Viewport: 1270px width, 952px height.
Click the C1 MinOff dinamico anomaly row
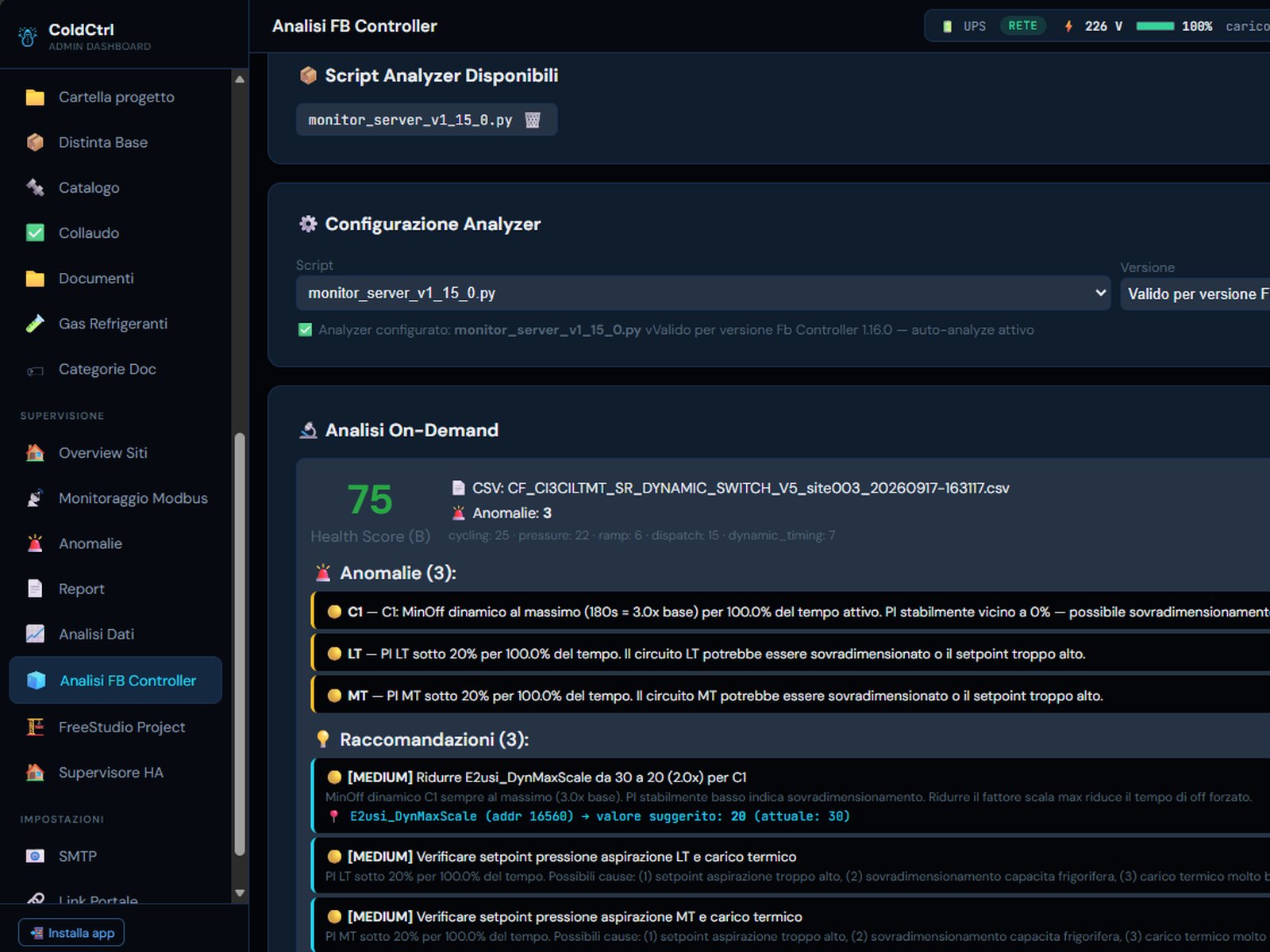pyautogui.click(x=790, y=612)
